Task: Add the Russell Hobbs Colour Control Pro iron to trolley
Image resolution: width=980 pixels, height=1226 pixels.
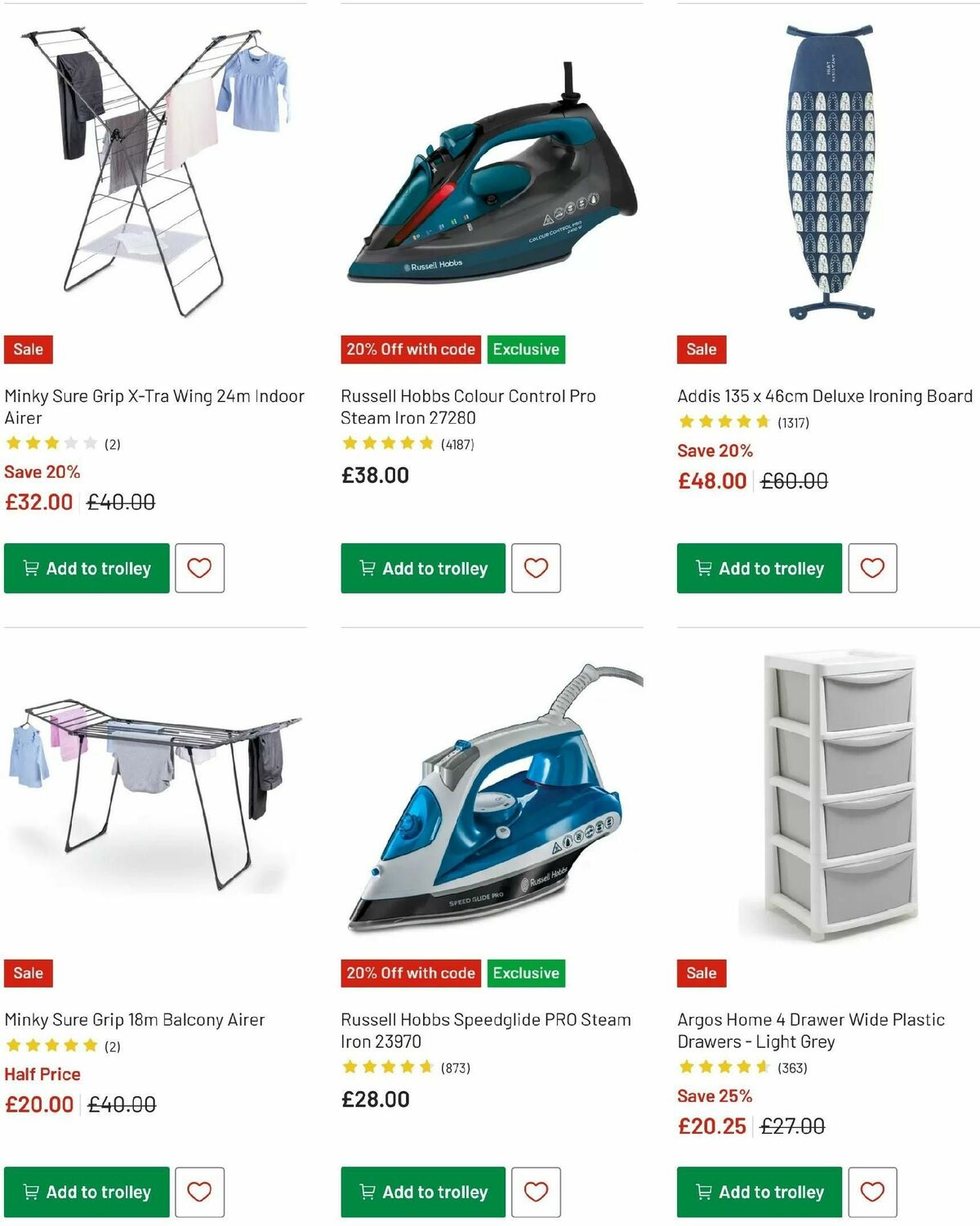Action: (x=421, y=568)
